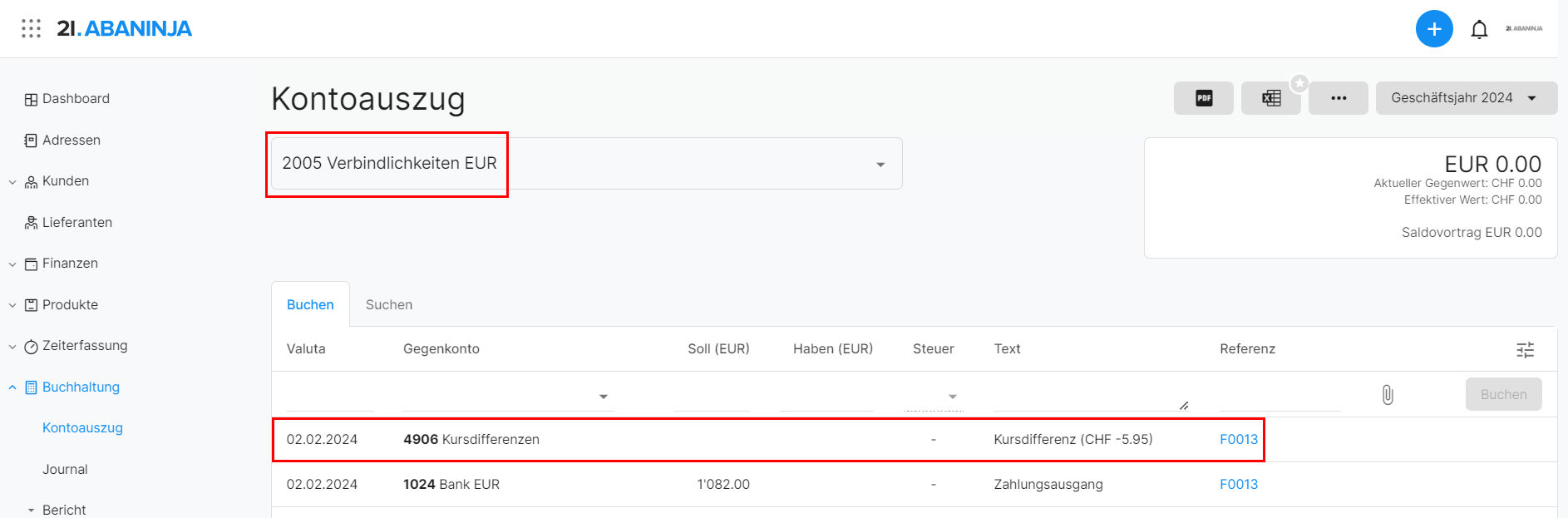The image size is (1568, 518).
Task: Open Journal in the sidebar
Action: [x=65, y=470]
